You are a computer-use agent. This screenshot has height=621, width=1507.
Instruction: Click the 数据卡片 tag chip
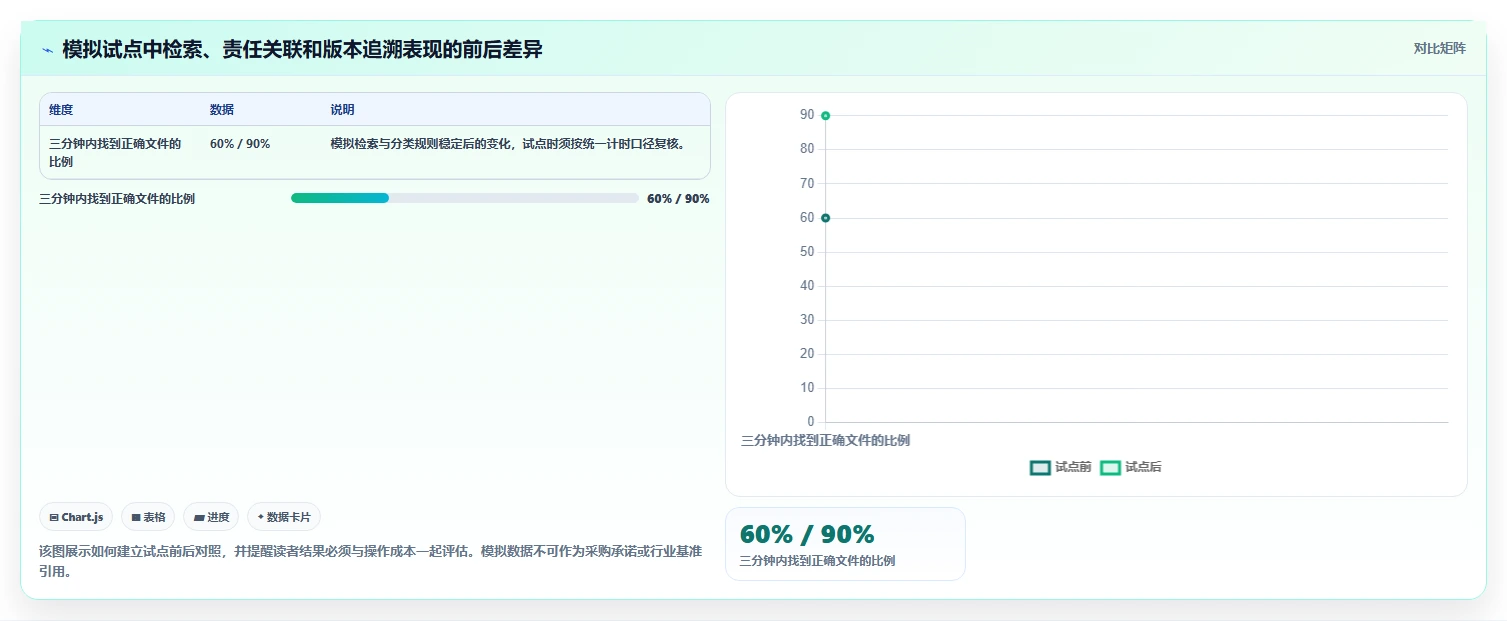284,517
